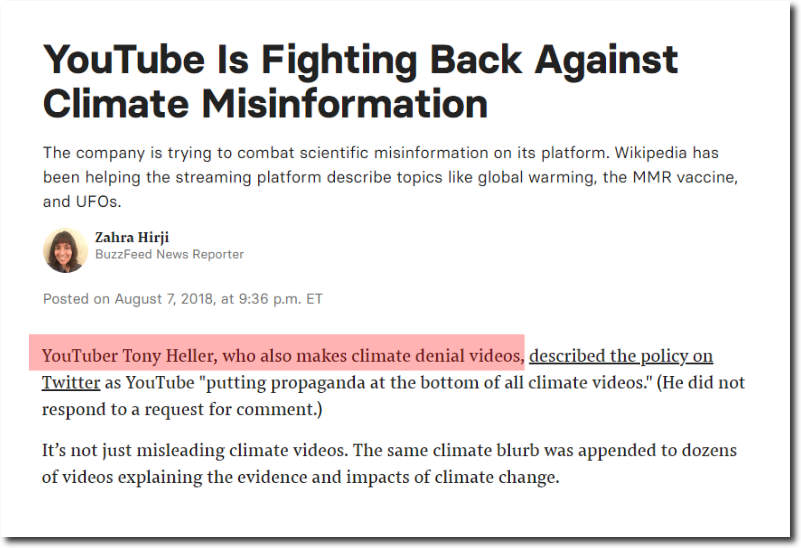801x548 pixels.
Task: Click 'MMR vaccine' in the subheading
Action: point(685,177)
